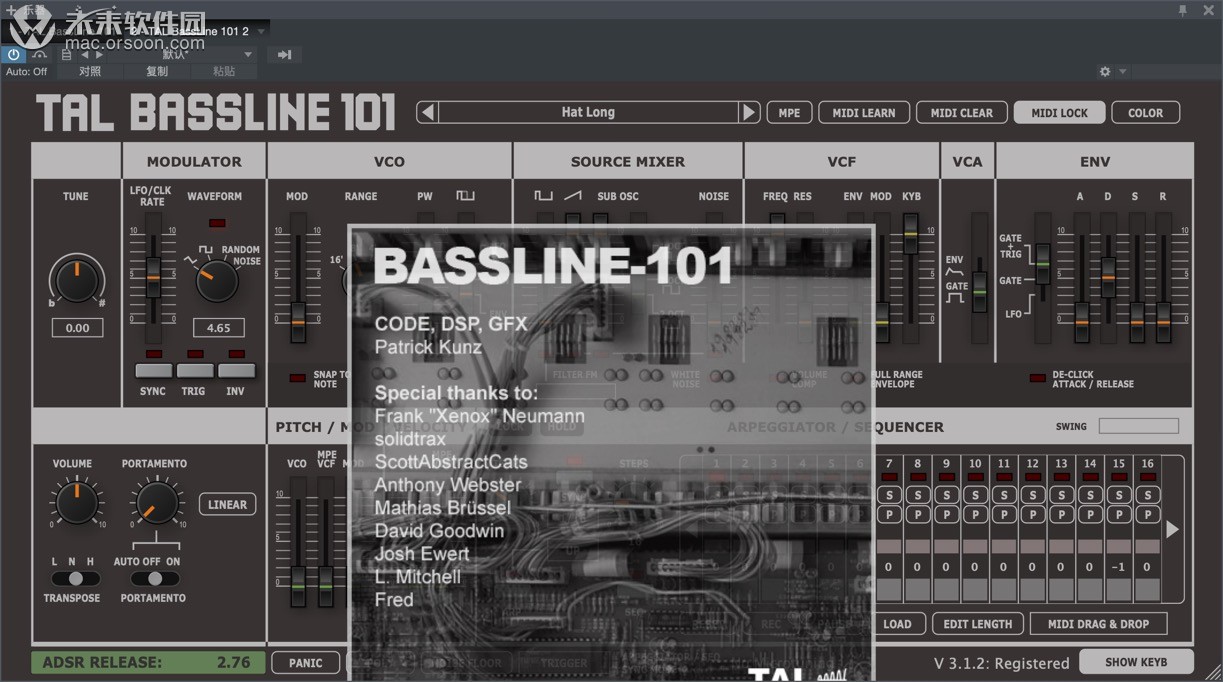Toggle step 7 LED in sequencer
This screenshot has height=682, width=1223.
tap(889, 477)
